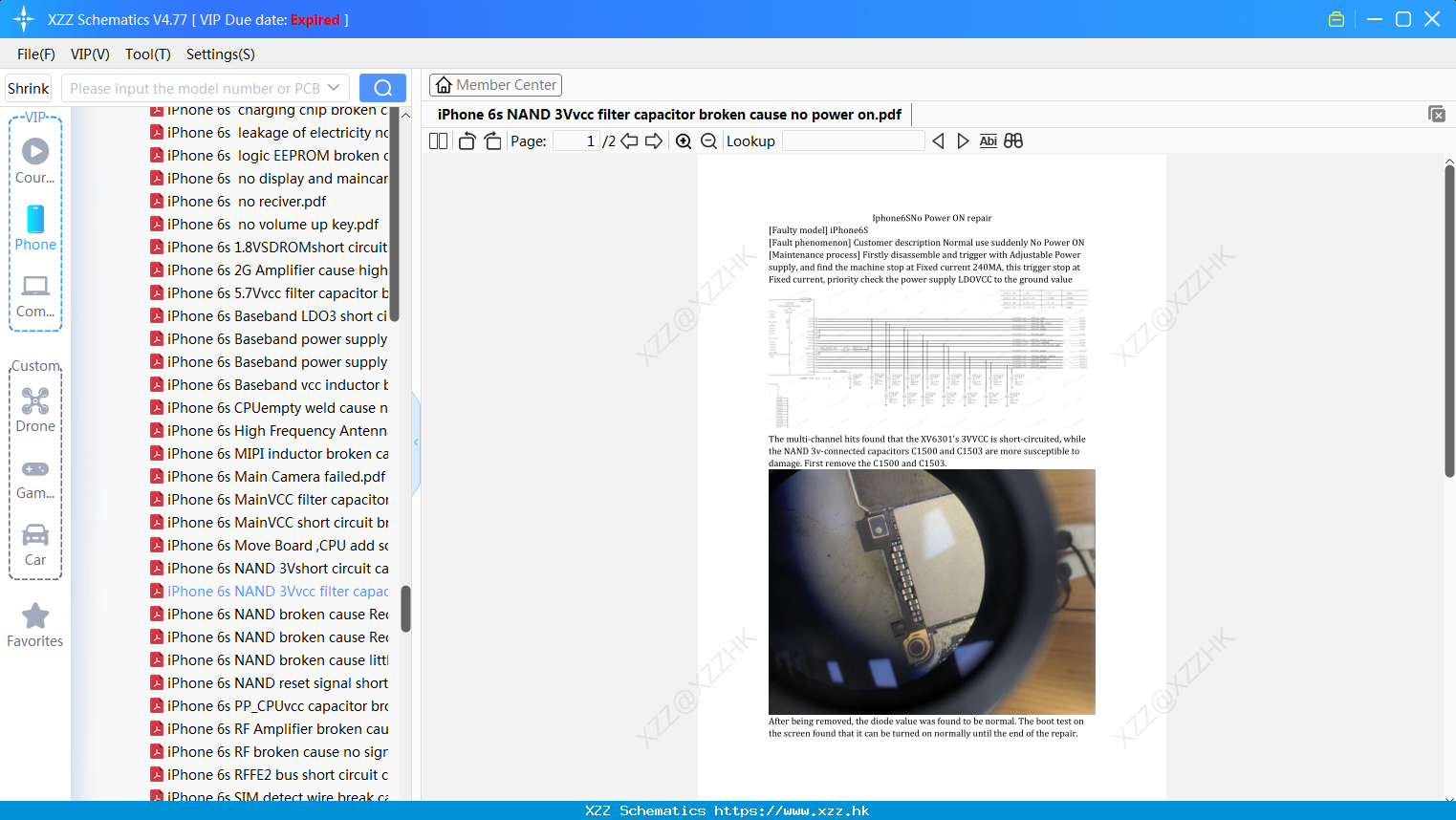Go to the next page arrow
The image size is (1456, 820).
coord(654,141)
